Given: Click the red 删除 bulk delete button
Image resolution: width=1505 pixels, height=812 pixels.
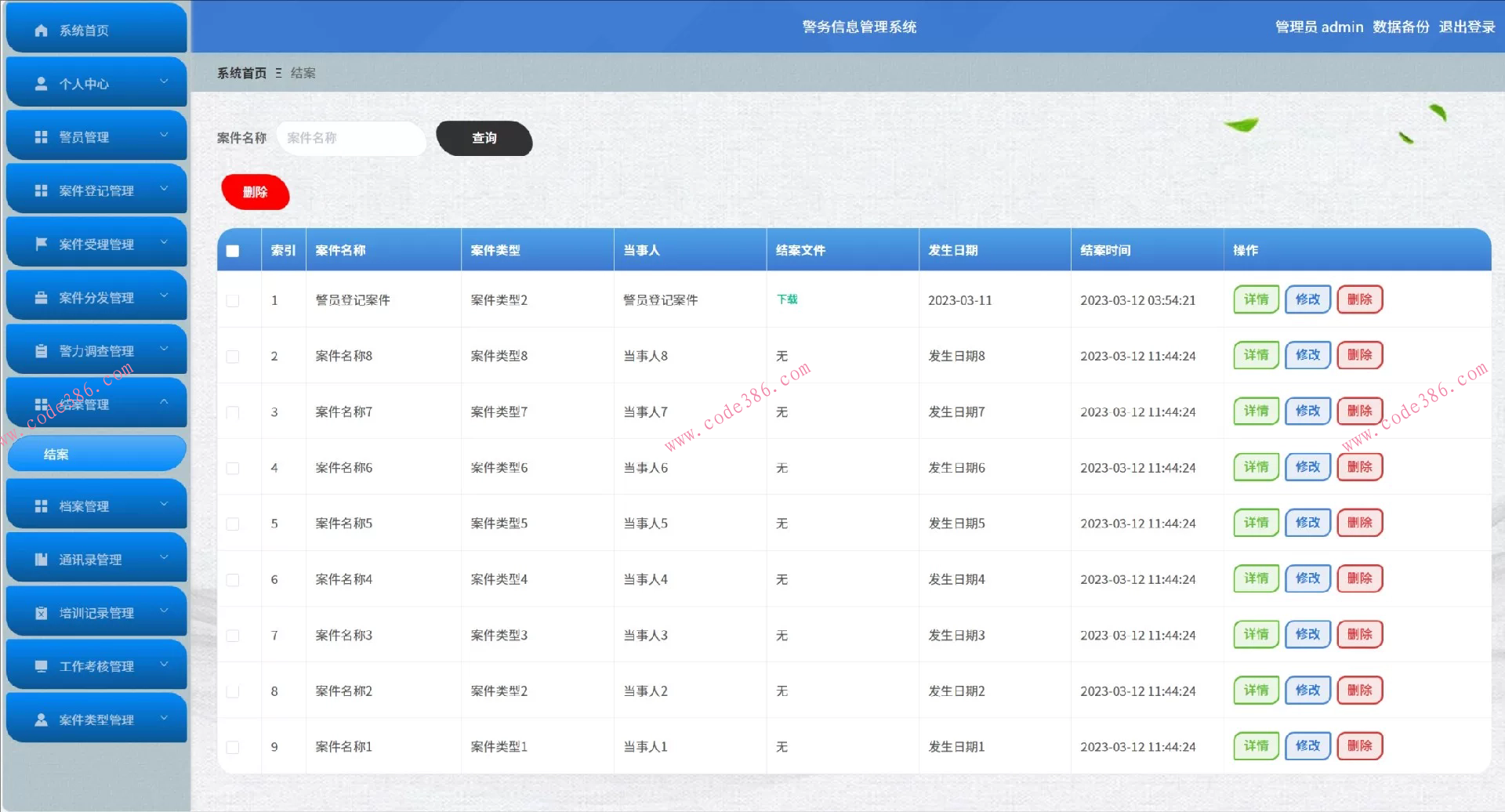Looking at the screenshot, I should point(255,191).
